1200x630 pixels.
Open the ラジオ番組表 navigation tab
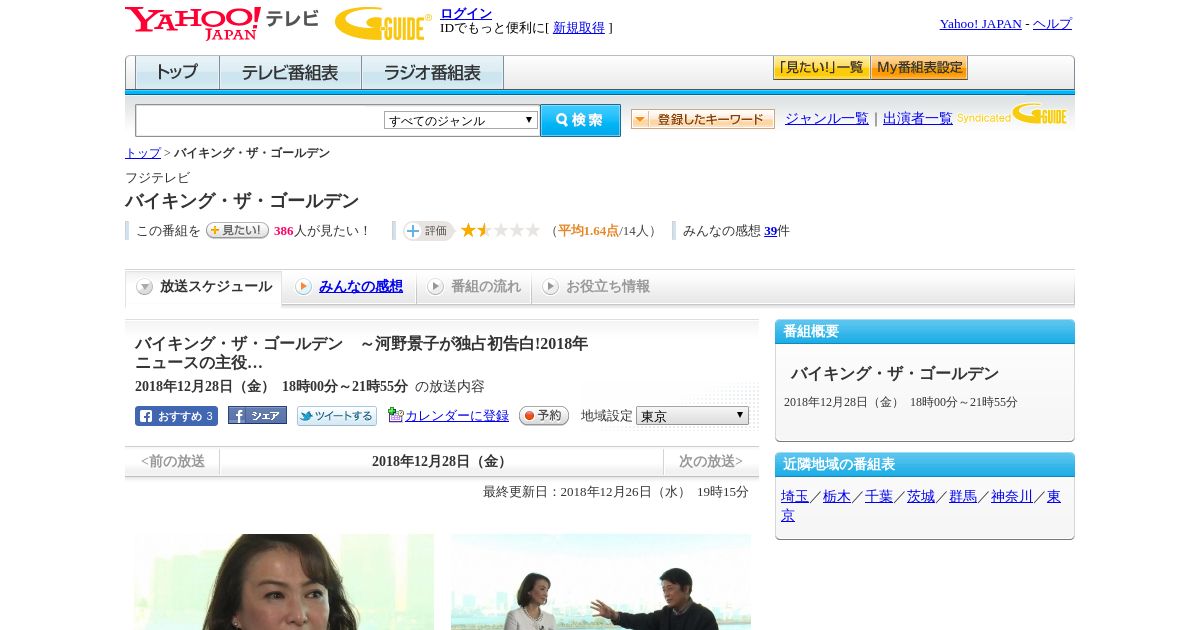(x=432, y=73)
